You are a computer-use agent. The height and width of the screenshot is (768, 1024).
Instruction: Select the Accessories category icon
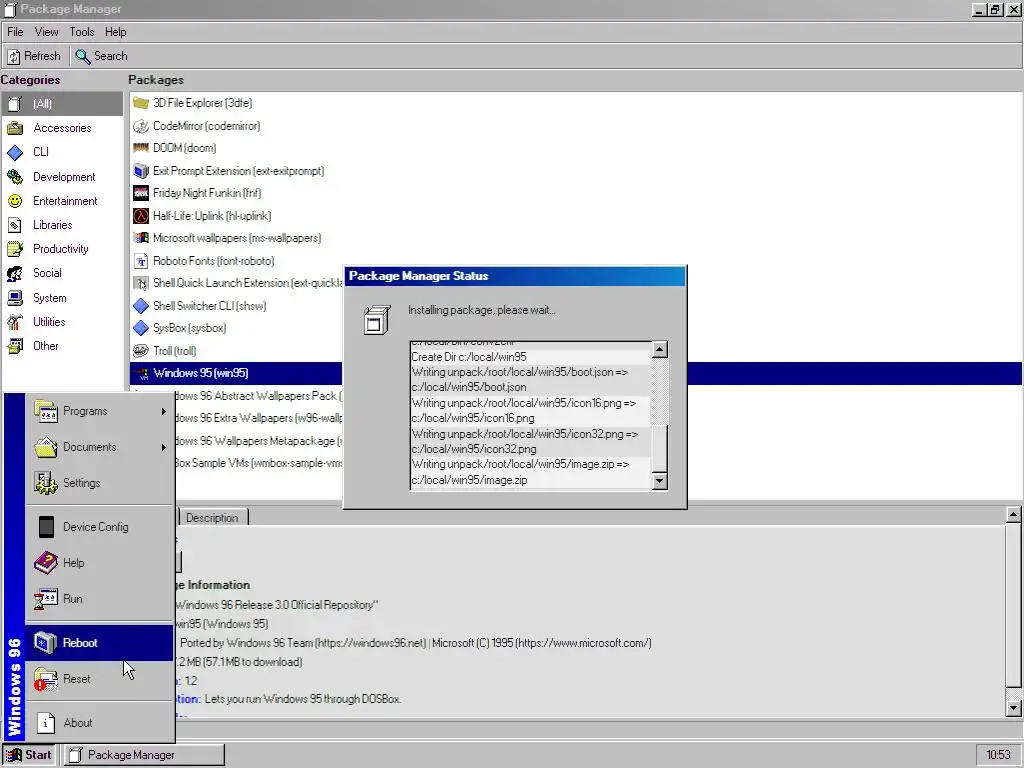tap(15, 128)
